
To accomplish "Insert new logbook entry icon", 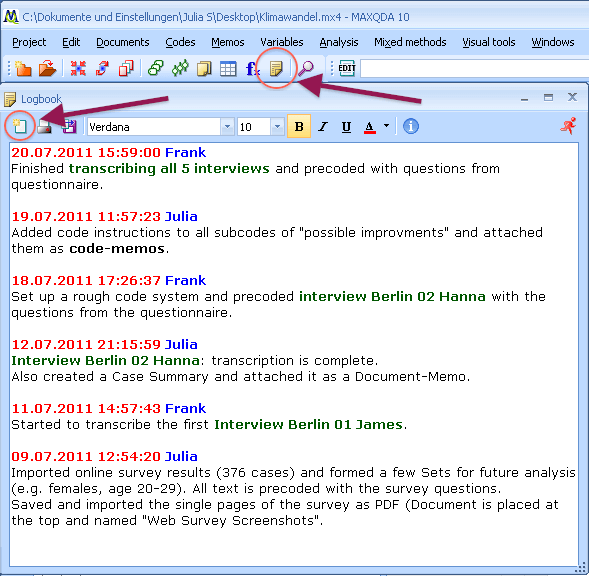I will (20, 126).
